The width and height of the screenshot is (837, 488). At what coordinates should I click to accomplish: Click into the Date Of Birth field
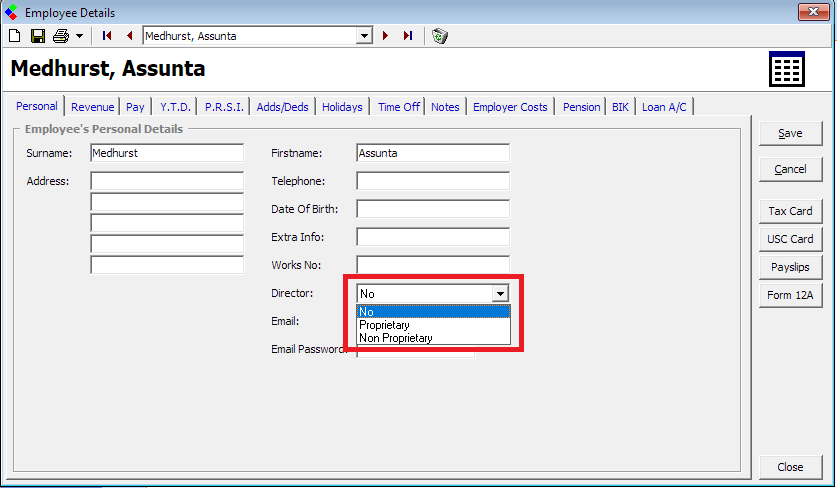coord(432,209)
